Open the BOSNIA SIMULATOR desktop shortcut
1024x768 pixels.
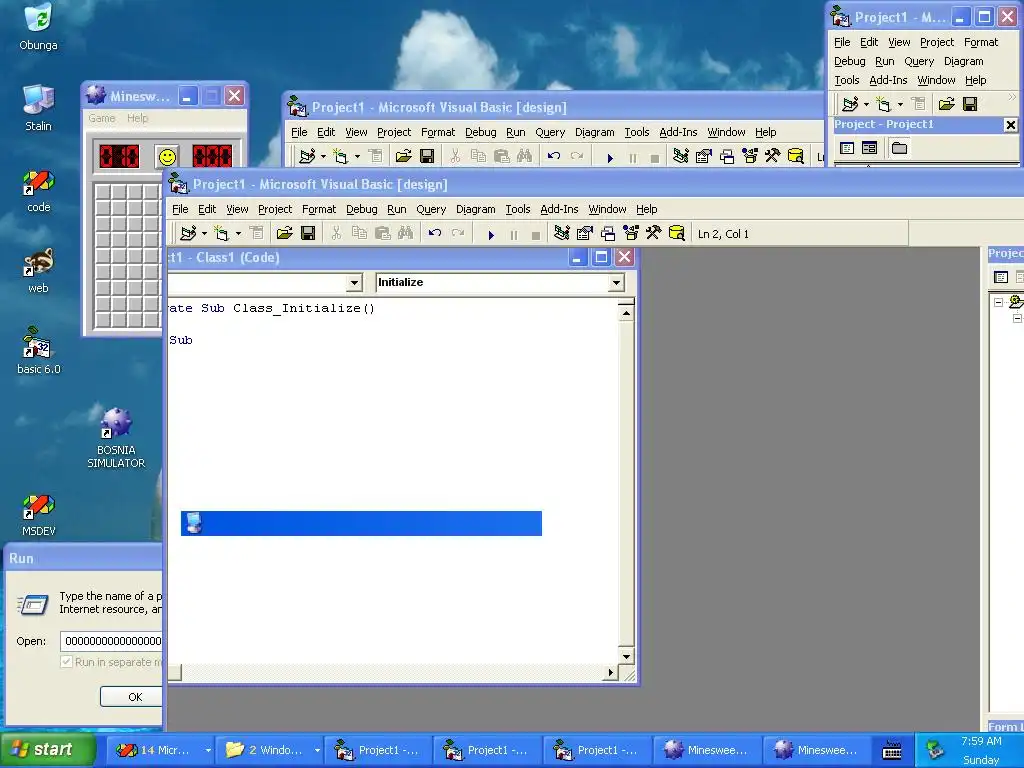tap(116, 438)
